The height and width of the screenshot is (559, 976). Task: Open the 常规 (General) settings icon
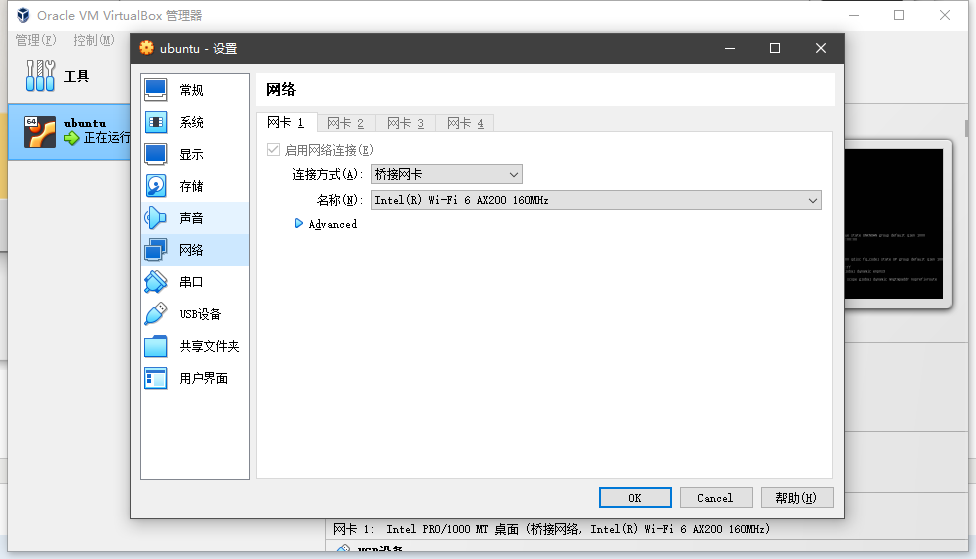pyautogui.click(x=156, y=90)
